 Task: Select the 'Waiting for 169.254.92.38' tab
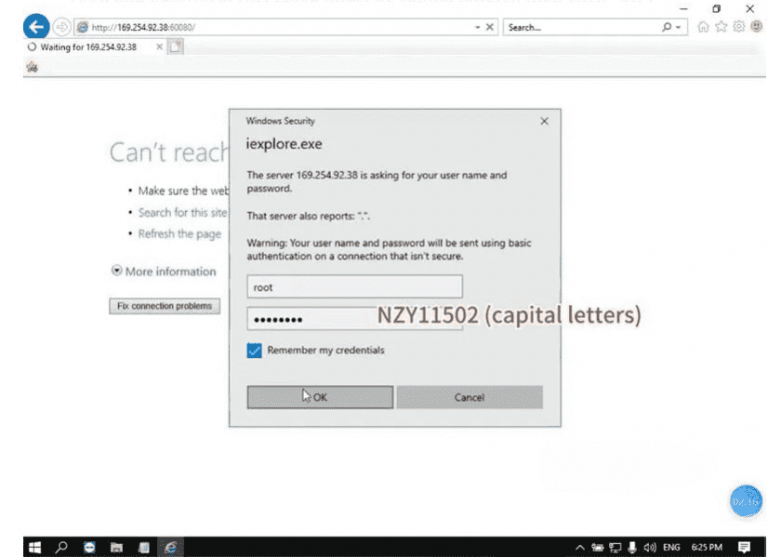(90, 46)
